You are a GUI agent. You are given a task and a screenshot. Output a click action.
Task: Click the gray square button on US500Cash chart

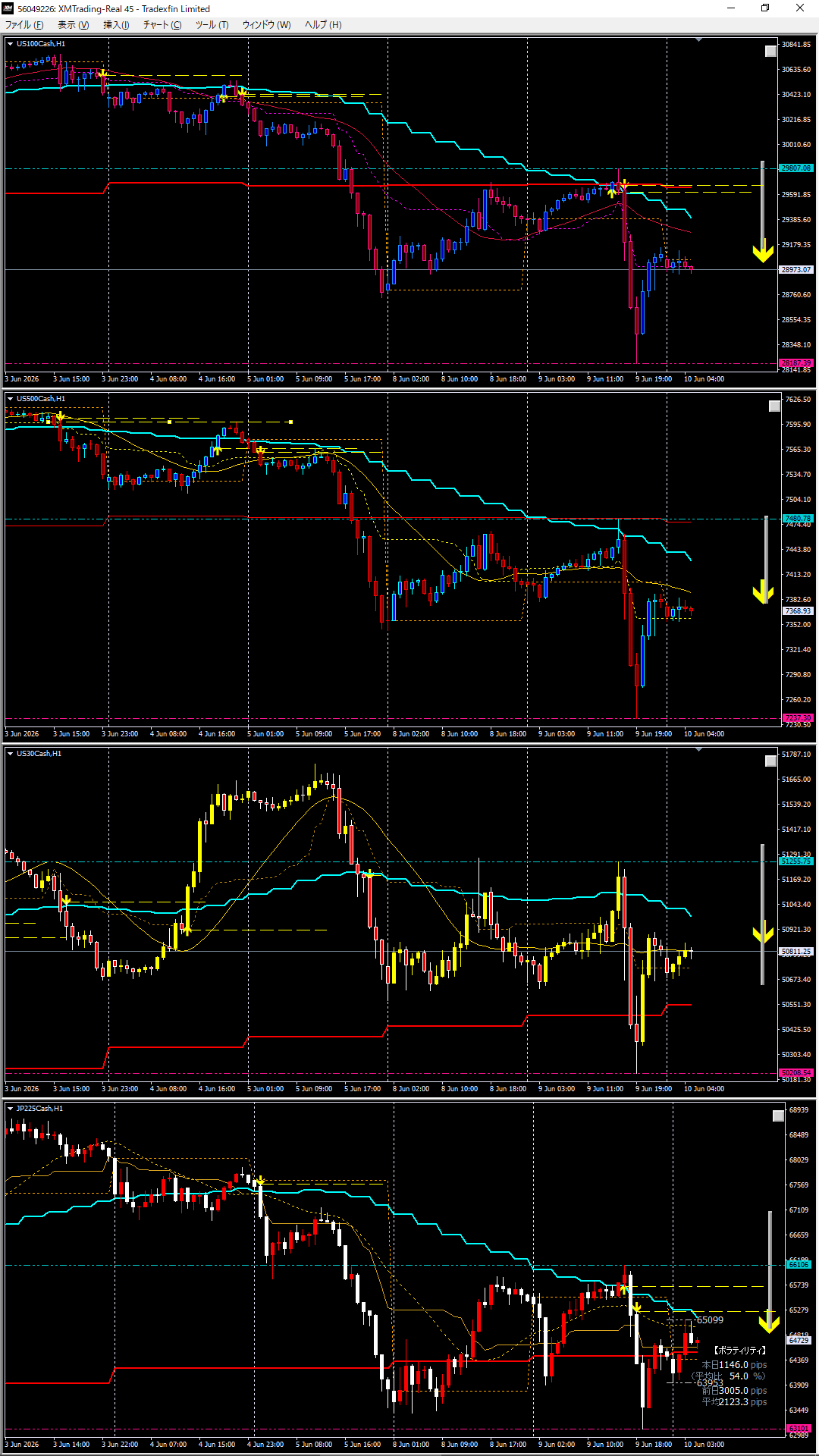[x=774, y=406]
